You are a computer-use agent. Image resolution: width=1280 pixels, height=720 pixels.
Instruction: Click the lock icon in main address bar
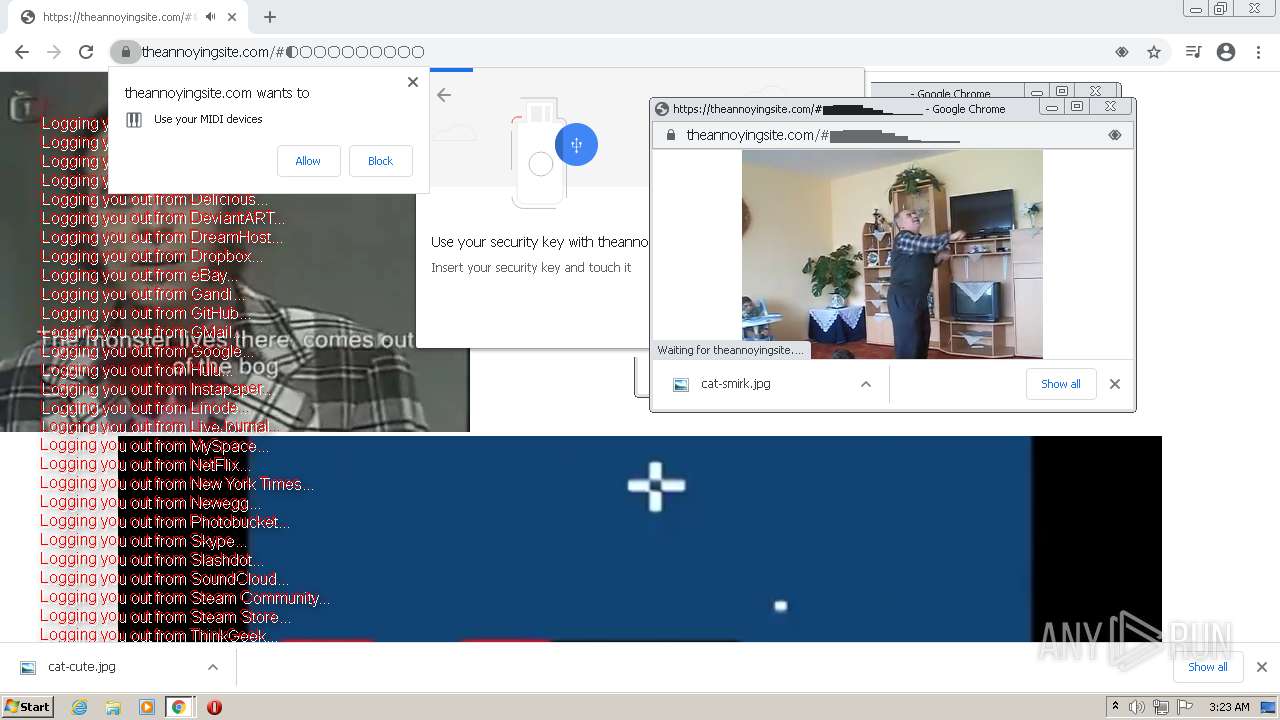pyautogui.click(x=125, y=52)
